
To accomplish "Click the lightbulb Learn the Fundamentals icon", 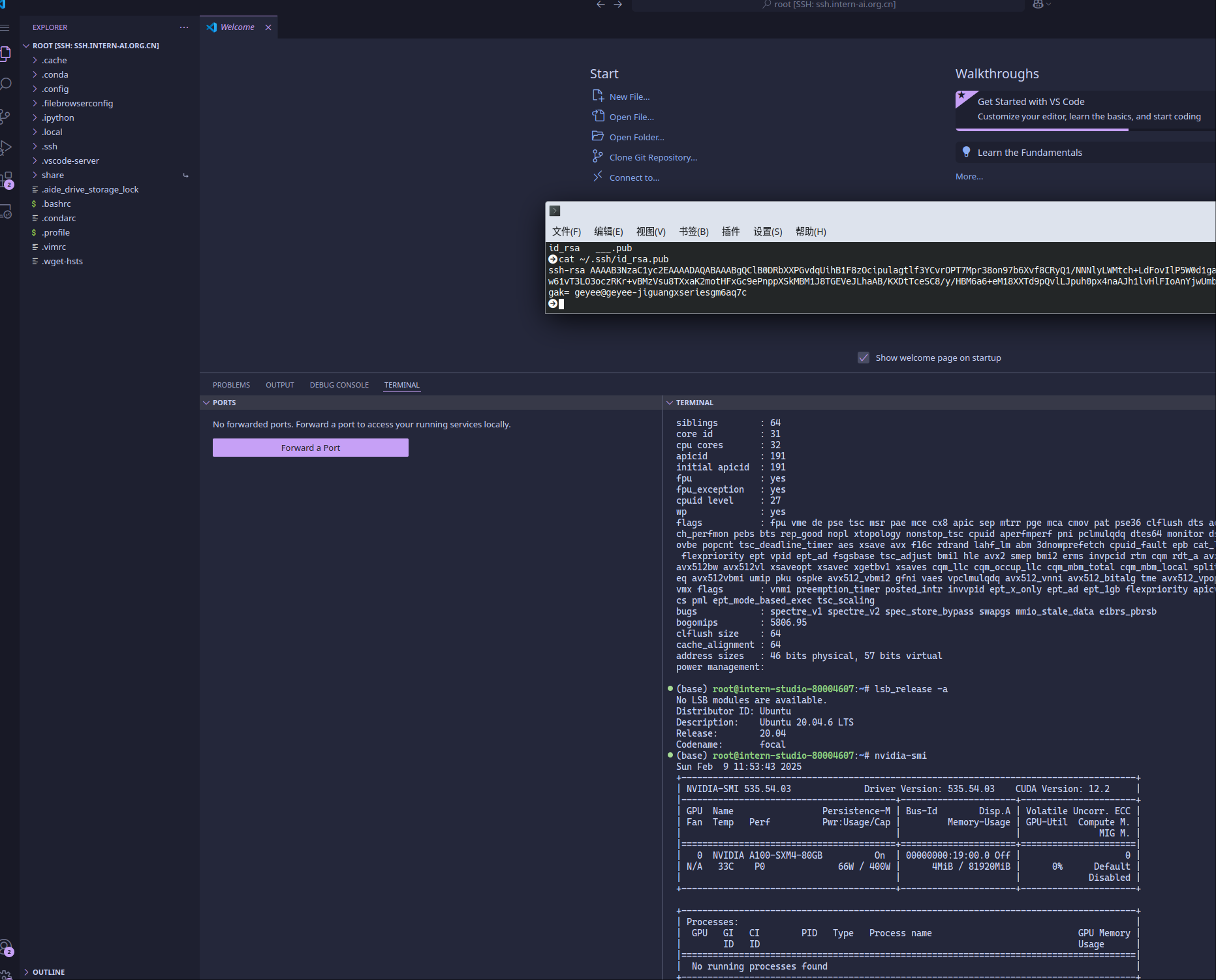I will [967, 152].
